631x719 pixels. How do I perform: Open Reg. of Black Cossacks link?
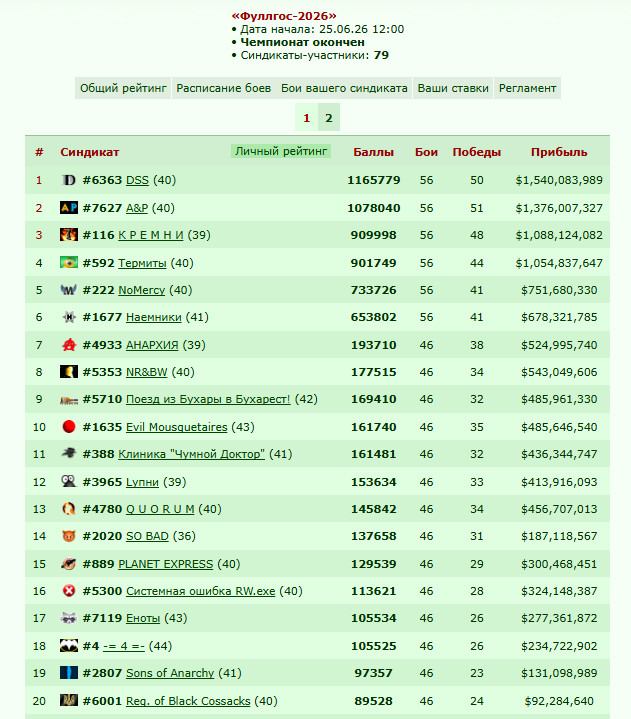click(188, 701)
